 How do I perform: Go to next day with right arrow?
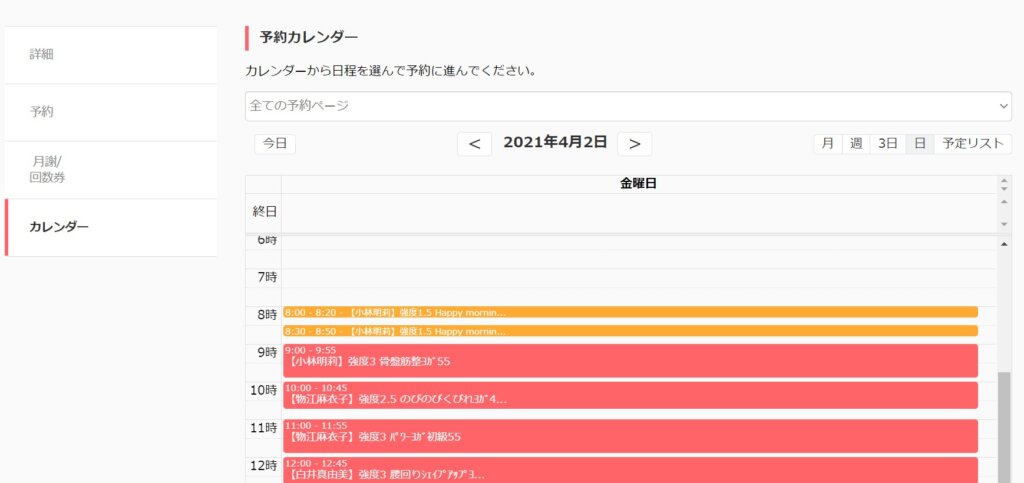pos(634,144)
